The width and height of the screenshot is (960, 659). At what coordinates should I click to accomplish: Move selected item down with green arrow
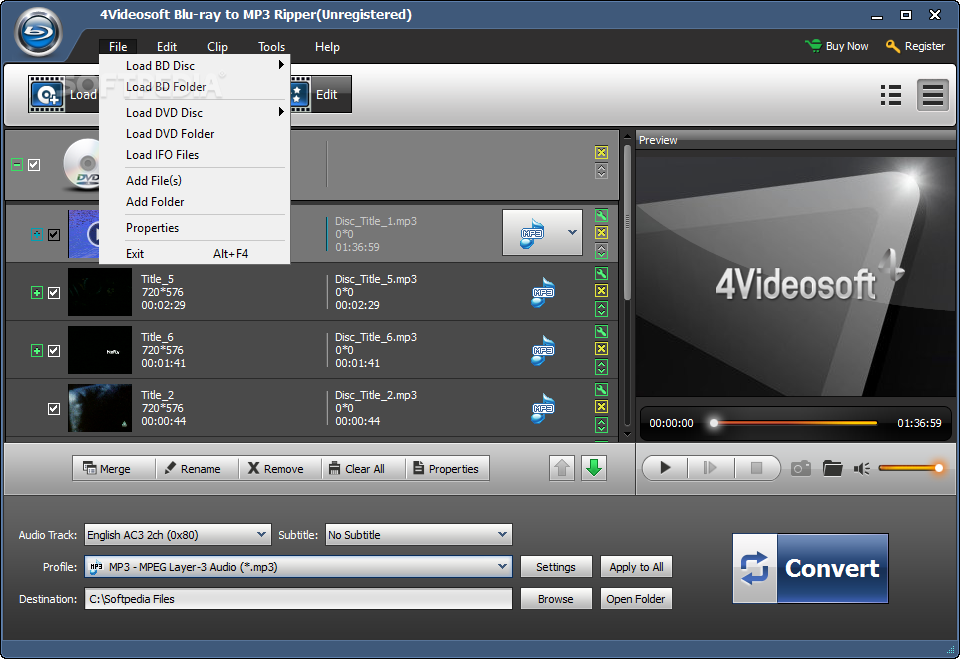[594, 469]
